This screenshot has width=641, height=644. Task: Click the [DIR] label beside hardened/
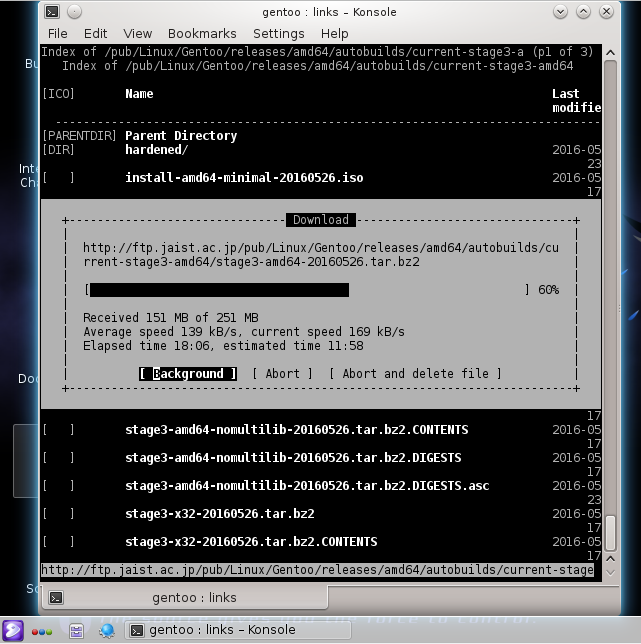(x=58, y=150)
